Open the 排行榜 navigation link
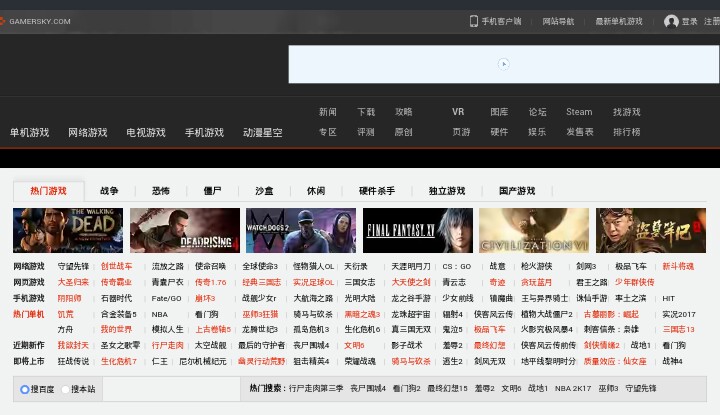 click(627, 132)
